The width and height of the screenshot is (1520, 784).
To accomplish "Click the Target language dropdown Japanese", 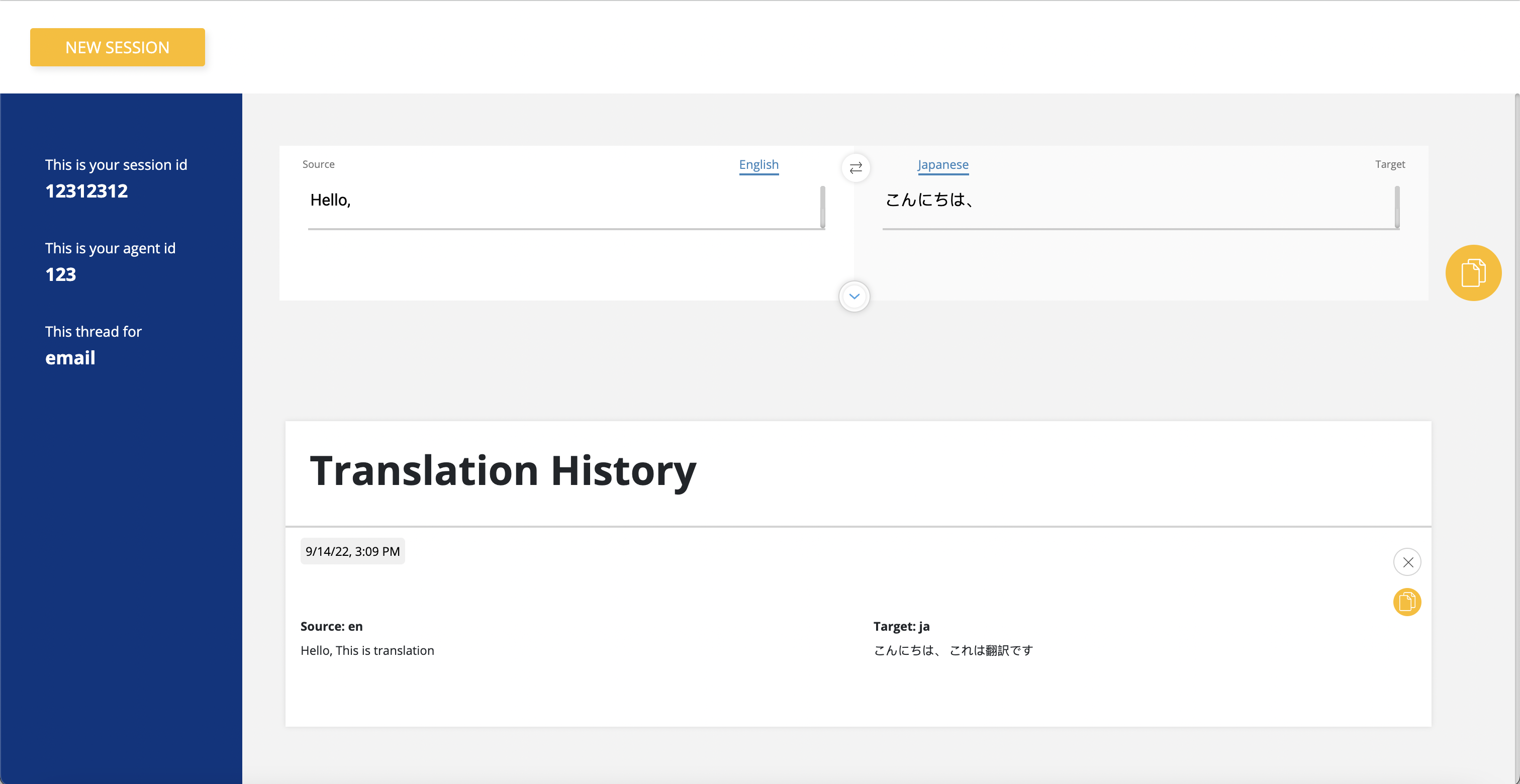I will coord(944,164).
